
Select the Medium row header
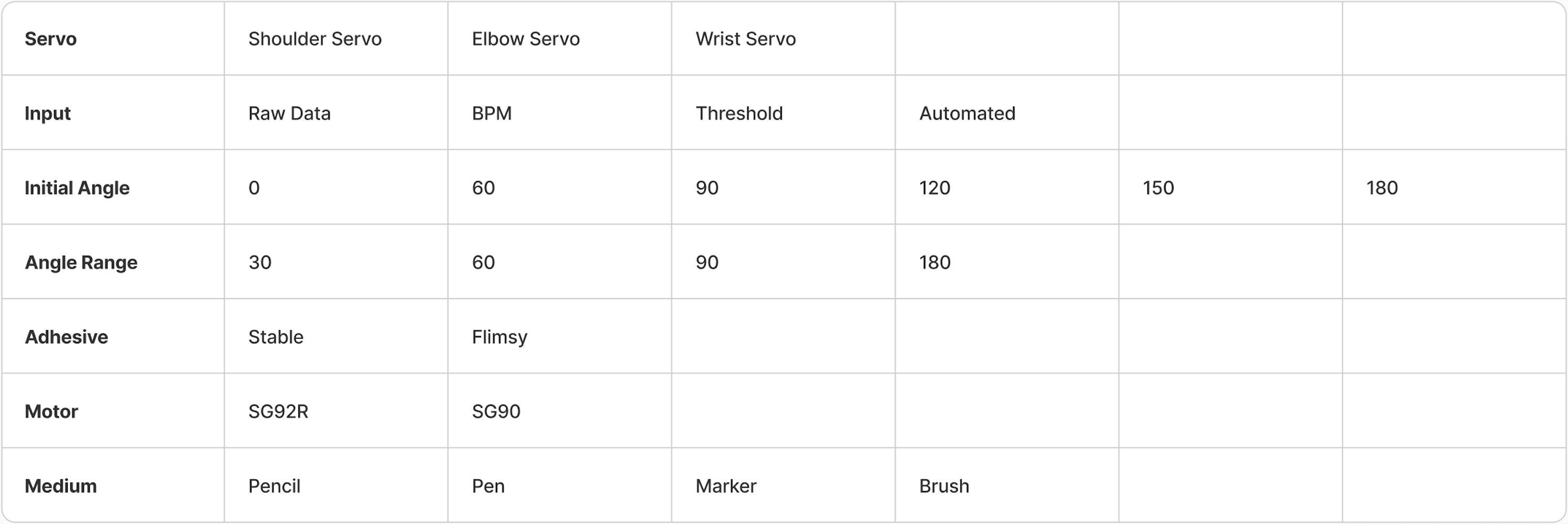(60, 486)
